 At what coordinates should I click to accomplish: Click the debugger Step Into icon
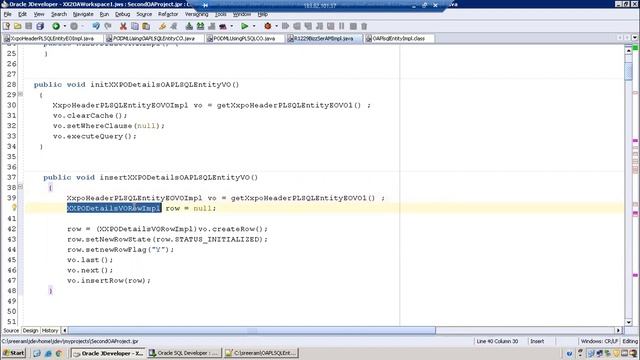[x=308, y=26]
